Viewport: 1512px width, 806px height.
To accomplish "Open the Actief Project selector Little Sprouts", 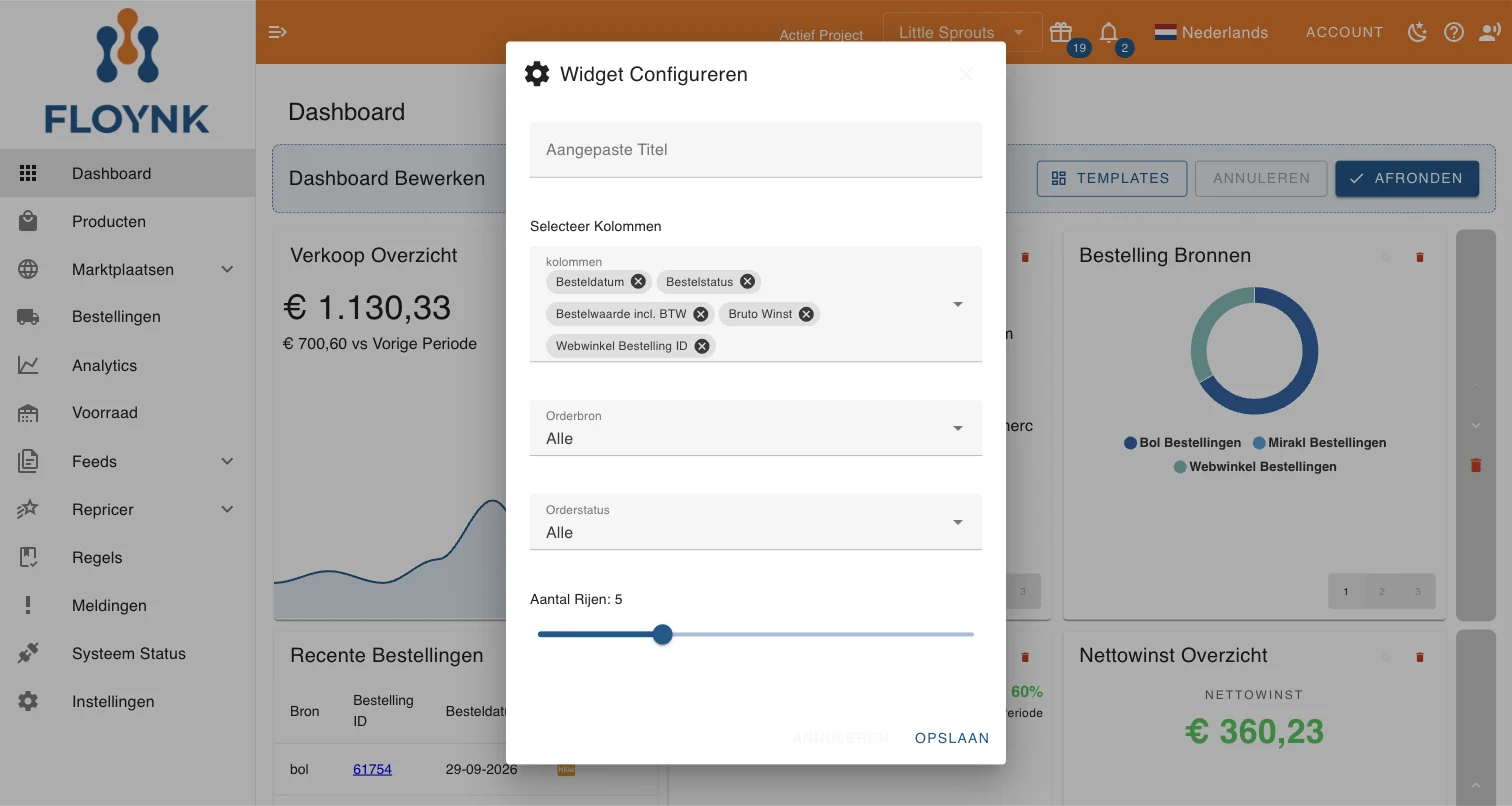I will [x=963, y=32].
